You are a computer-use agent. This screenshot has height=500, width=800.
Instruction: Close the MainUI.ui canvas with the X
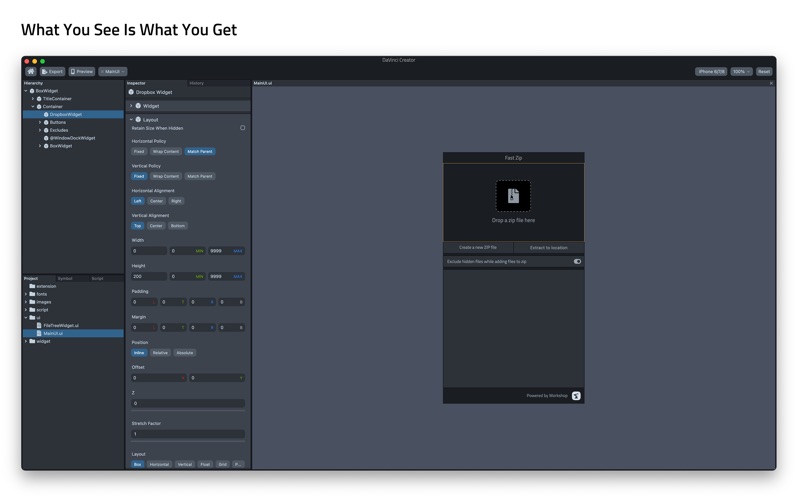(x=771, y=83)
